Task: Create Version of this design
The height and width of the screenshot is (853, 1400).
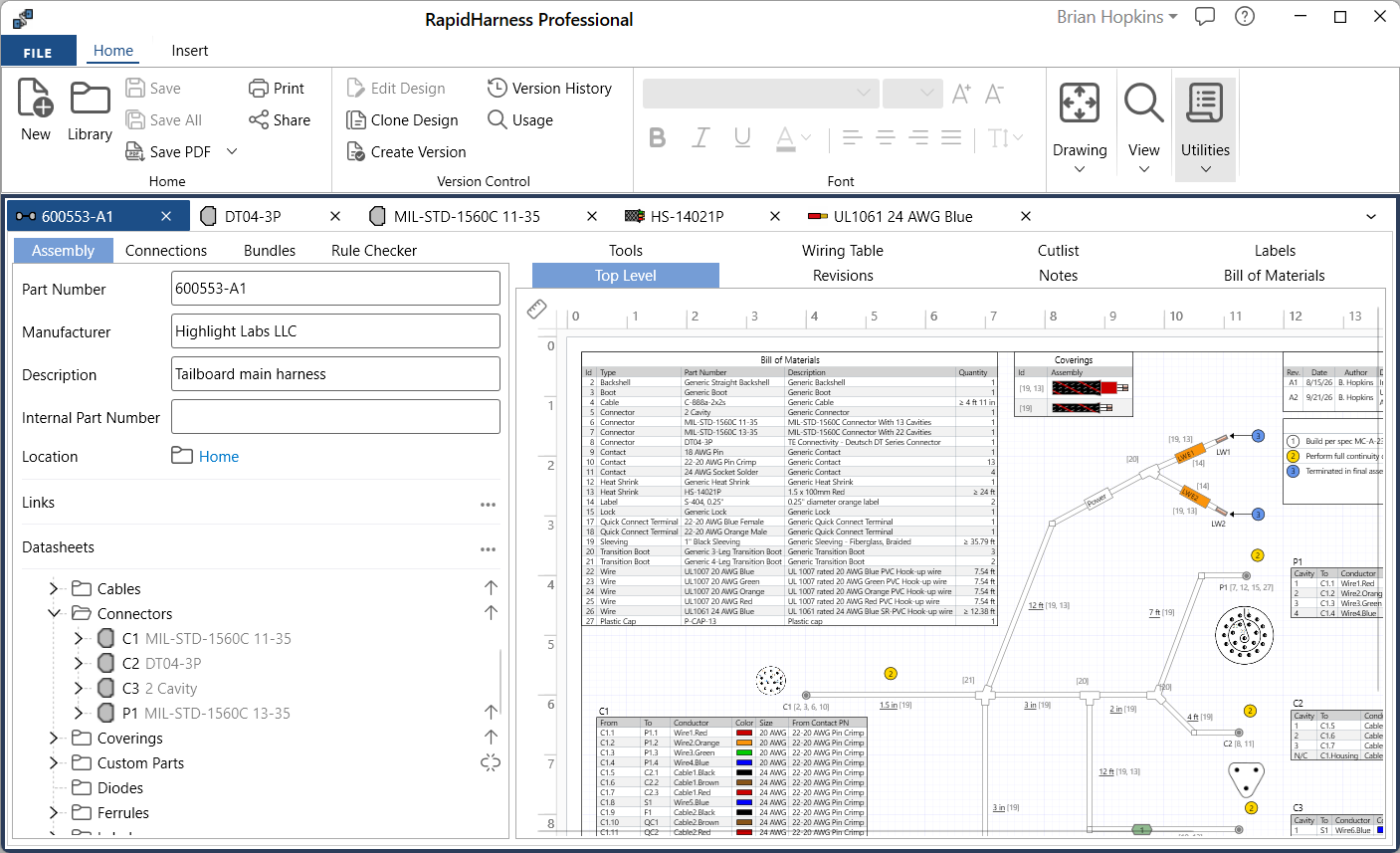Action: (406, 152)
